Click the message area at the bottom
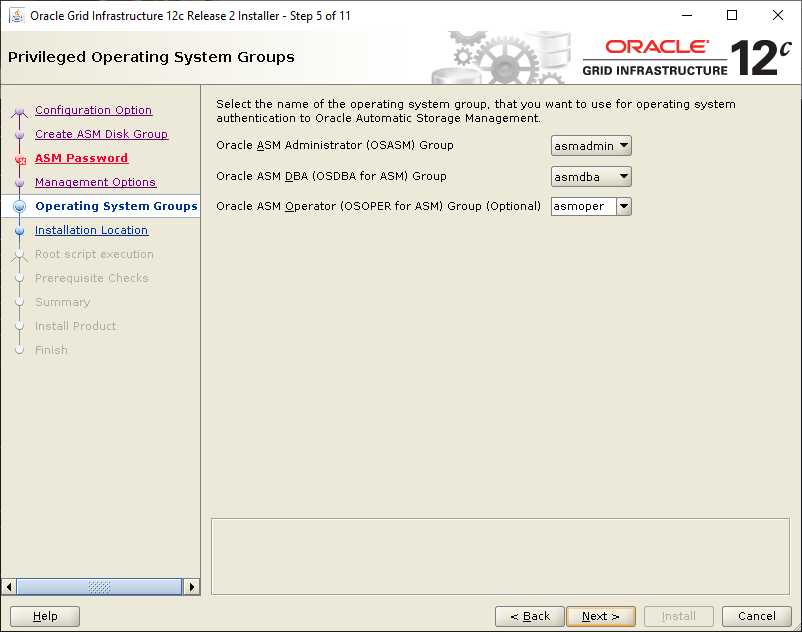 pos(500,556)
